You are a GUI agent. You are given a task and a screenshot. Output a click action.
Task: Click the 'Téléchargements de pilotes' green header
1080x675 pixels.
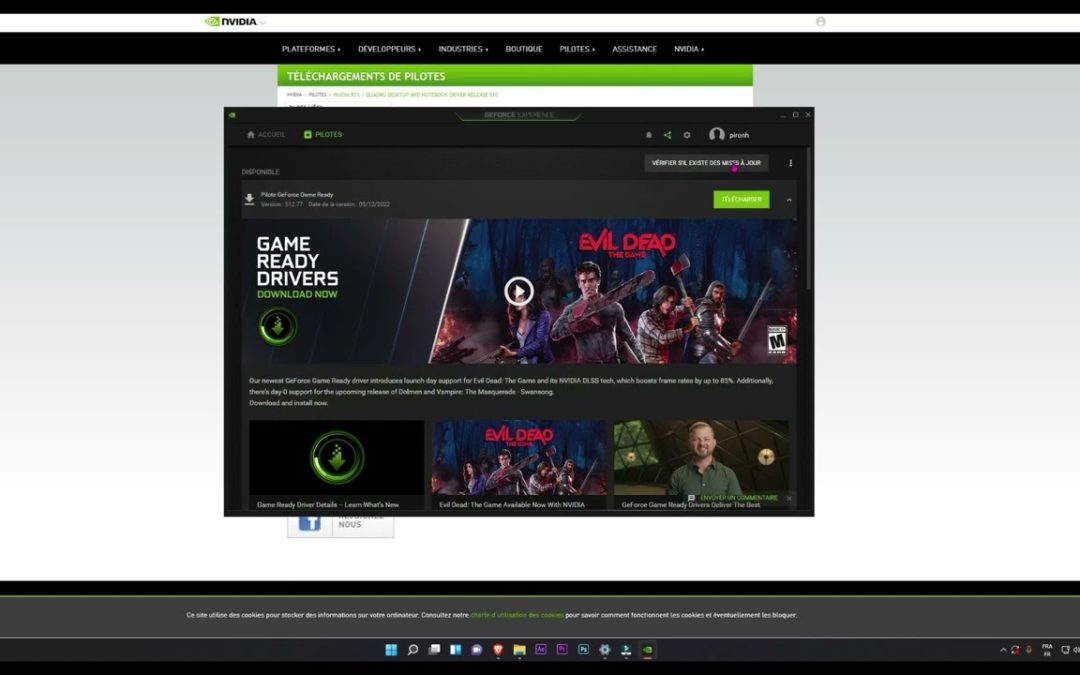click(x=515, y=76)
